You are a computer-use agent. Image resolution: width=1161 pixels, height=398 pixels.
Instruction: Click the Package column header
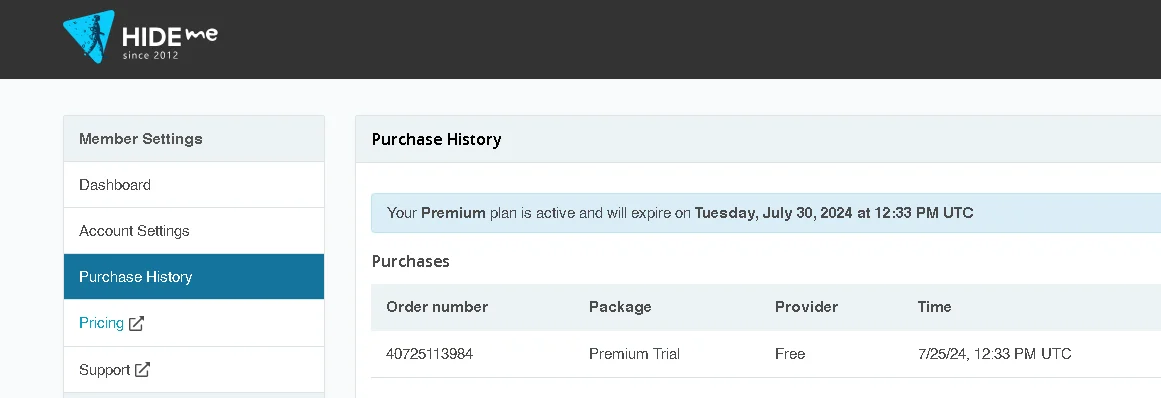(620, 306)
